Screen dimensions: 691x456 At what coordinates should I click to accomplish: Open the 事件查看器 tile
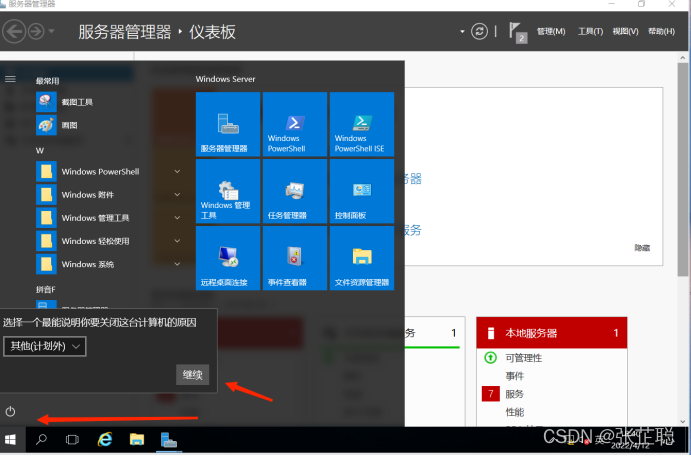point(295,258)
